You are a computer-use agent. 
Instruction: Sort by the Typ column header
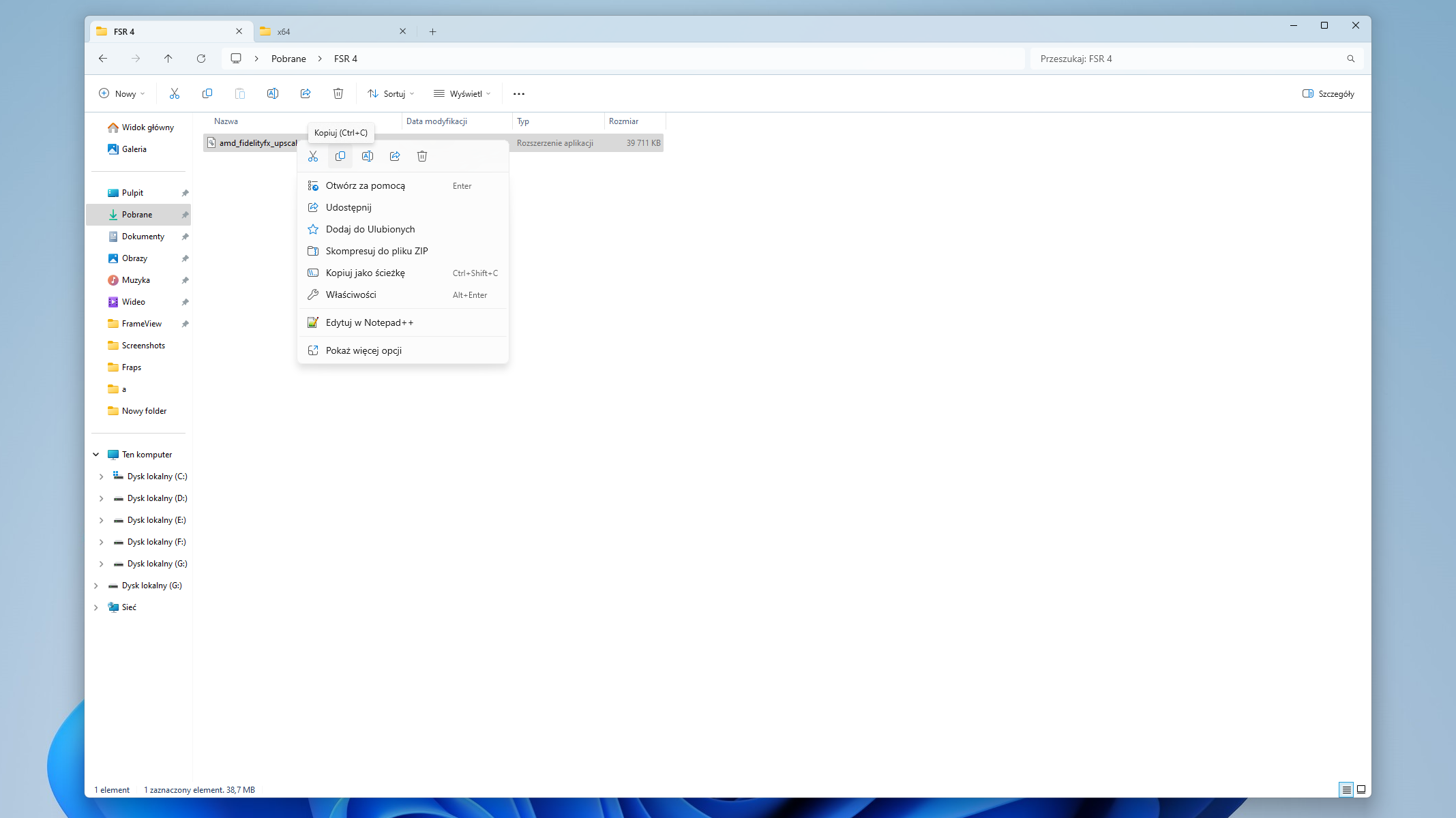click(x=558, y=121)
